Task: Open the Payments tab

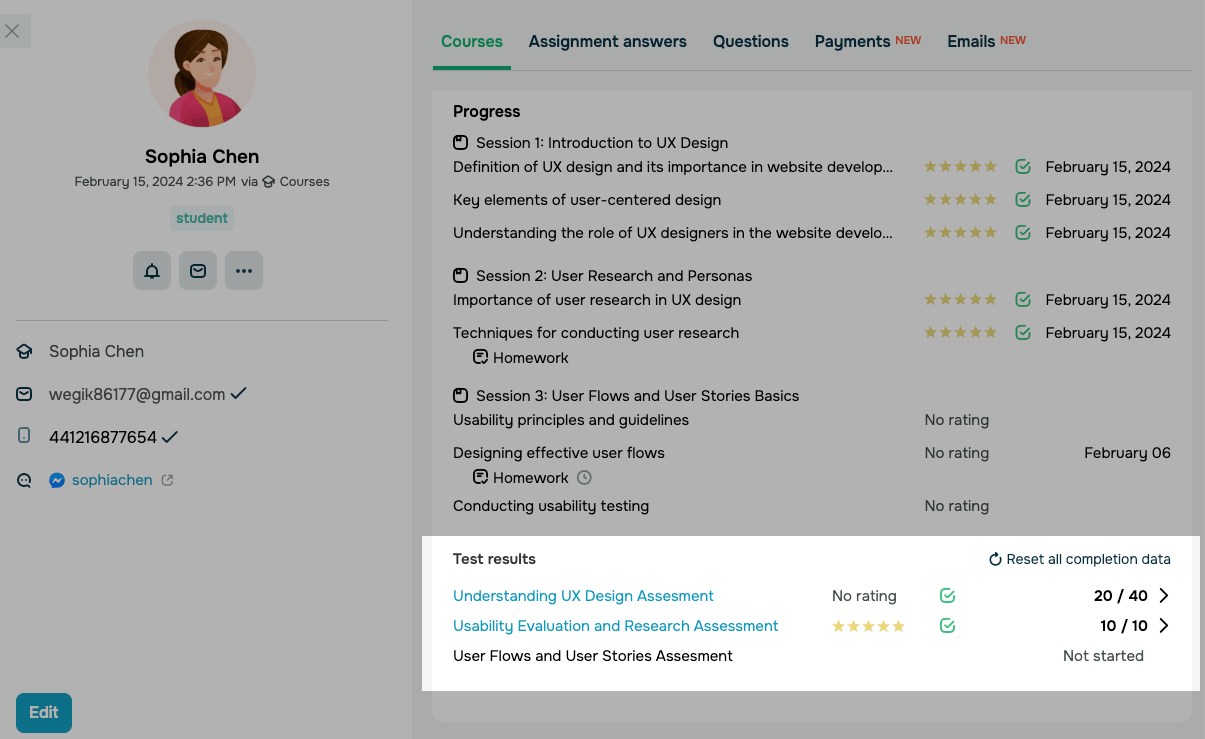Action: click(x=852, y=42)
